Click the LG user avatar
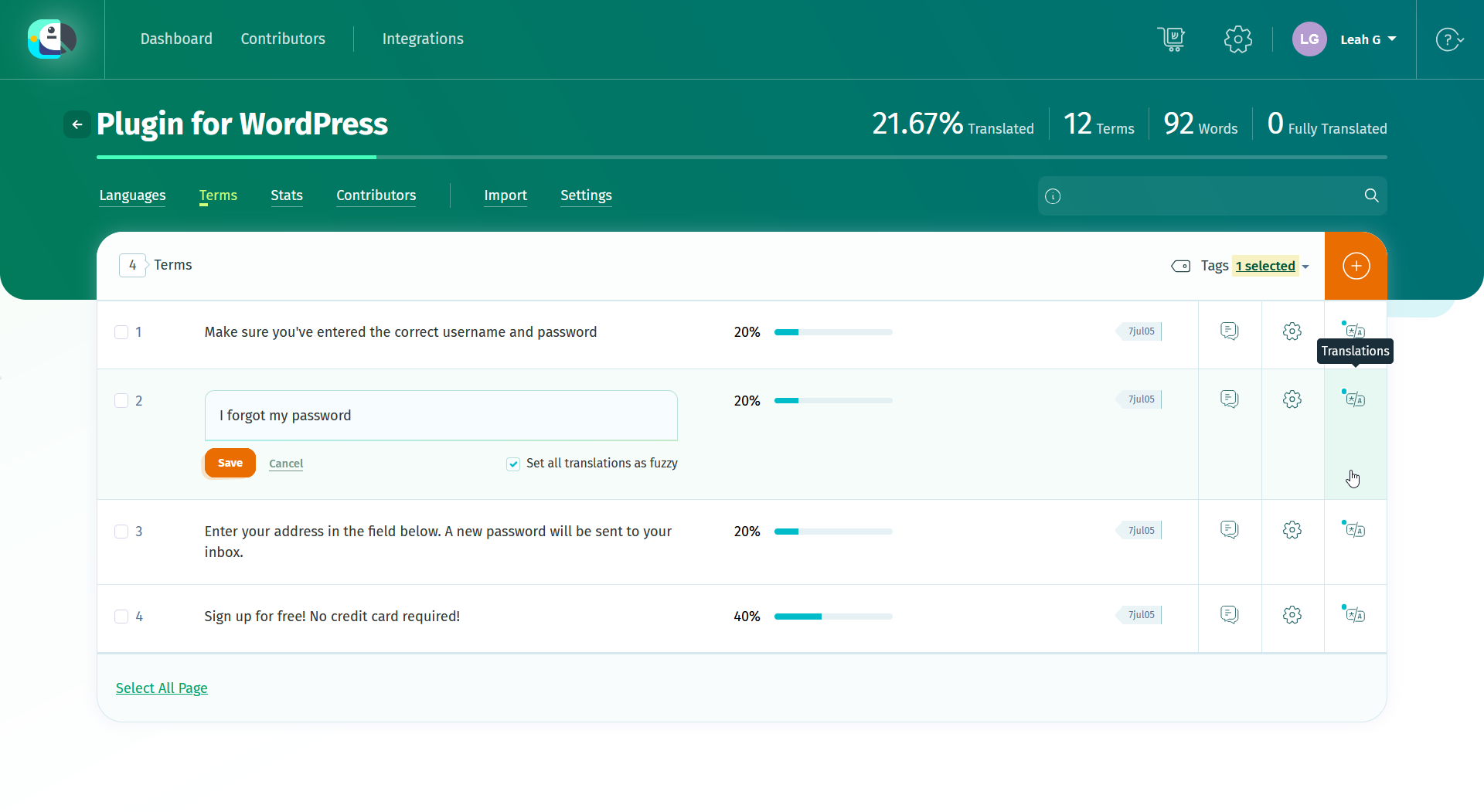The width and height of the screenshot is (1484, 812). [x=1309, y=39]
